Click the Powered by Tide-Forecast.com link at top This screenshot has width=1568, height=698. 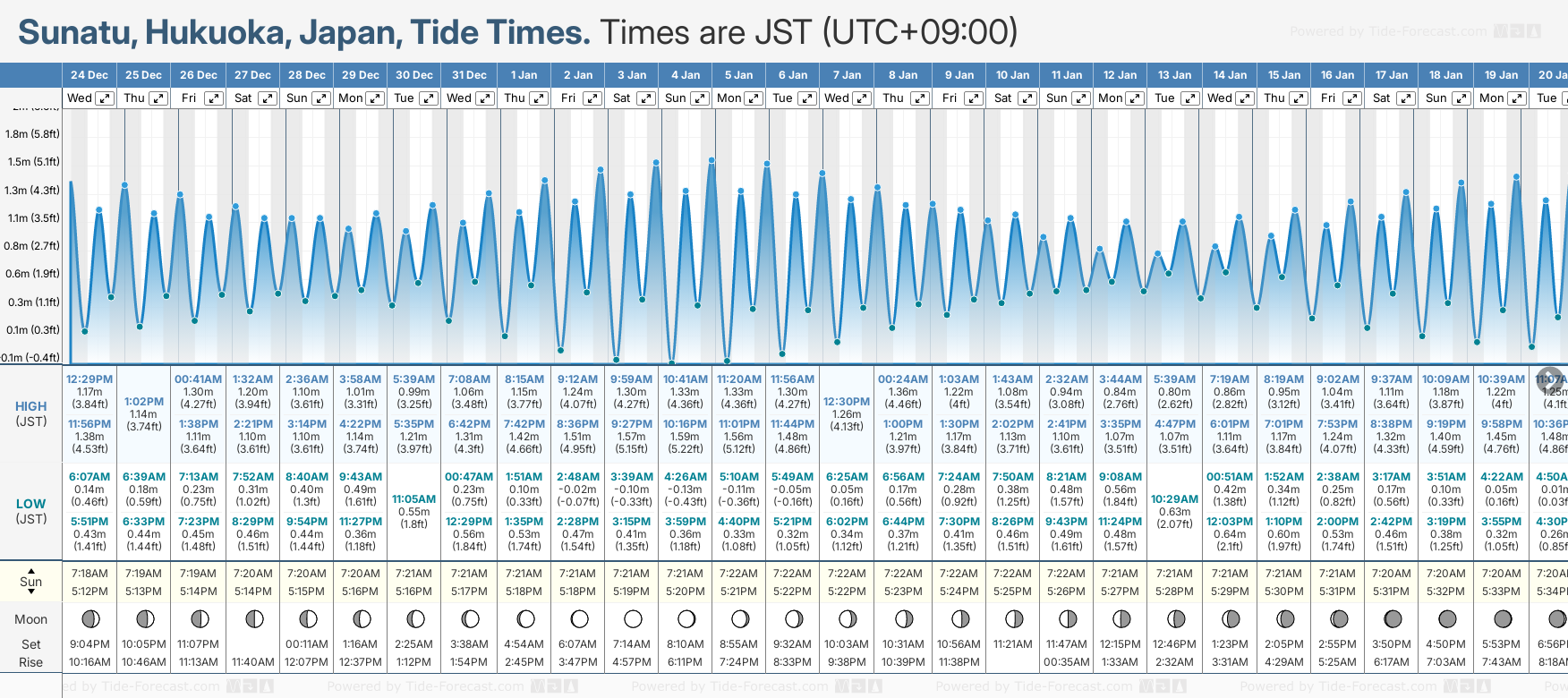[x=1414, y=32]
